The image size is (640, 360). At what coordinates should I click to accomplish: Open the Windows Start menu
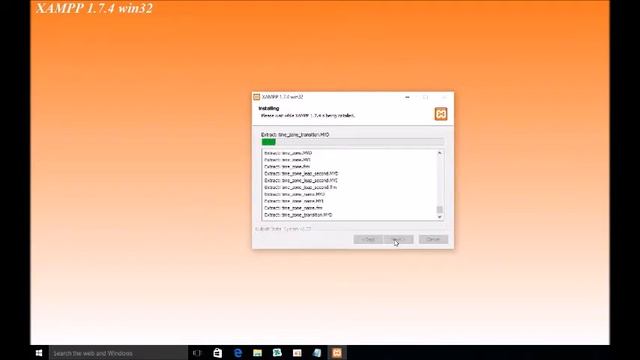pos(39,353)
